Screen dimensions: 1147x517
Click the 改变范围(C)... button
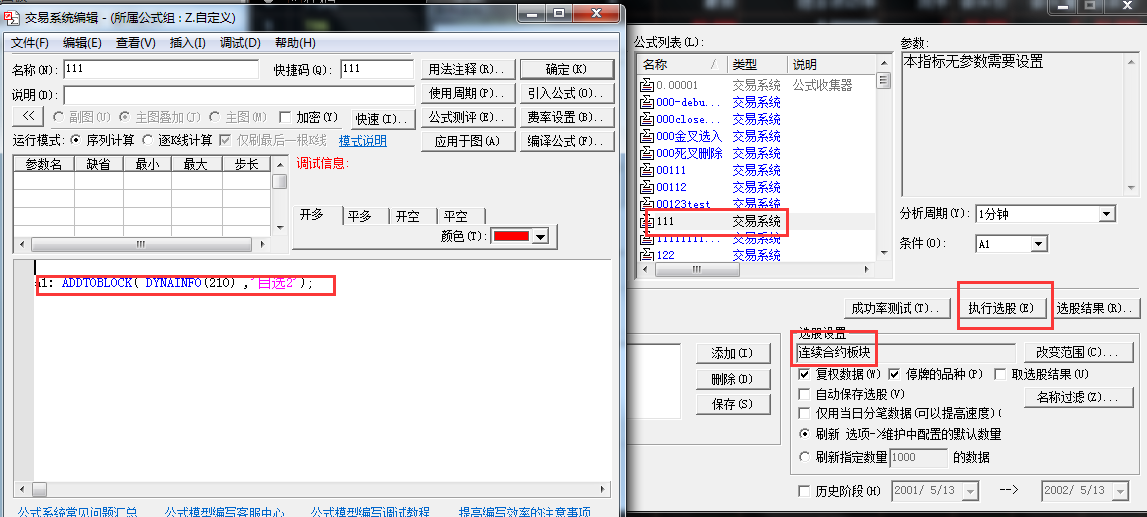point(1078,352)
